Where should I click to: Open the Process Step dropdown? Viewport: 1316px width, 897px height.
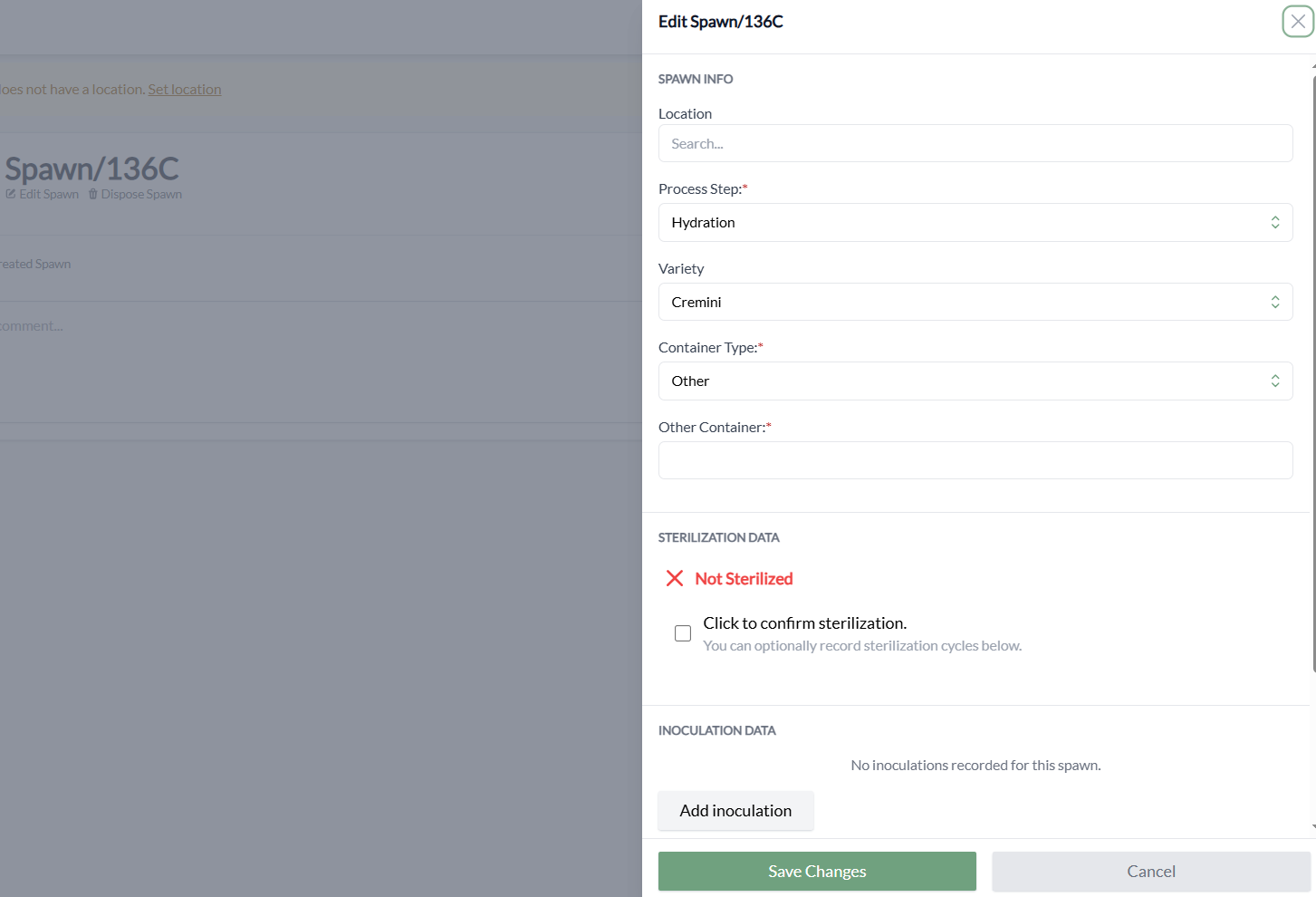975,223
